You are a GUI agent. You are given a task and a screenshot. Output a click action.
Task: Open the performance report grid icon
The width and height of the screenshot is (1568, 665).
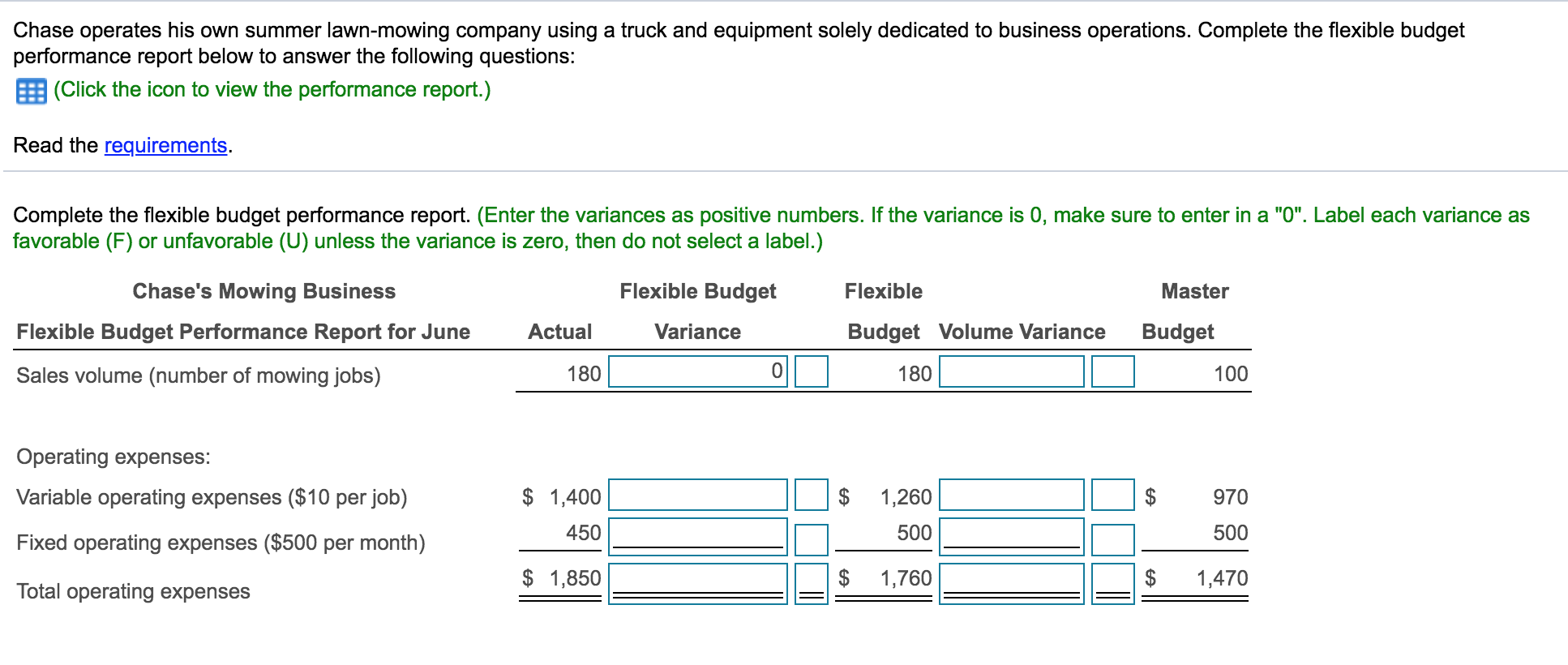pos(32,91)
